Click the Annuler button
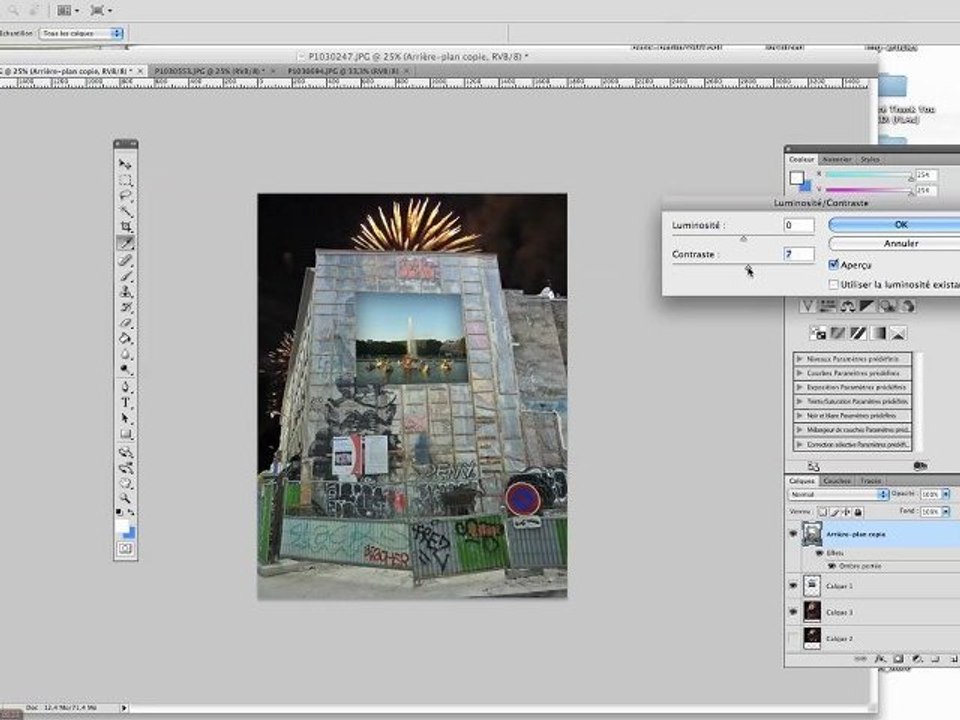Viewport: 960px width, 720px height. click(900, 244)
